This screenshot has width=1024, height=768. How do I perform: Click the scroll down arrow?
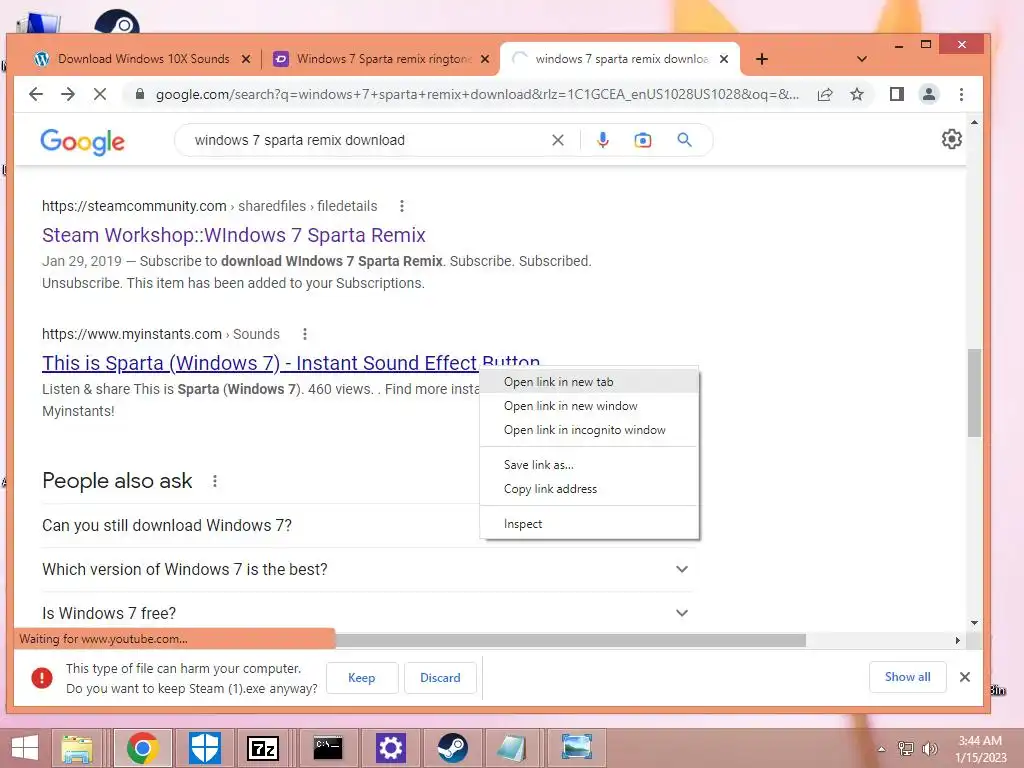tap(974, 623)
